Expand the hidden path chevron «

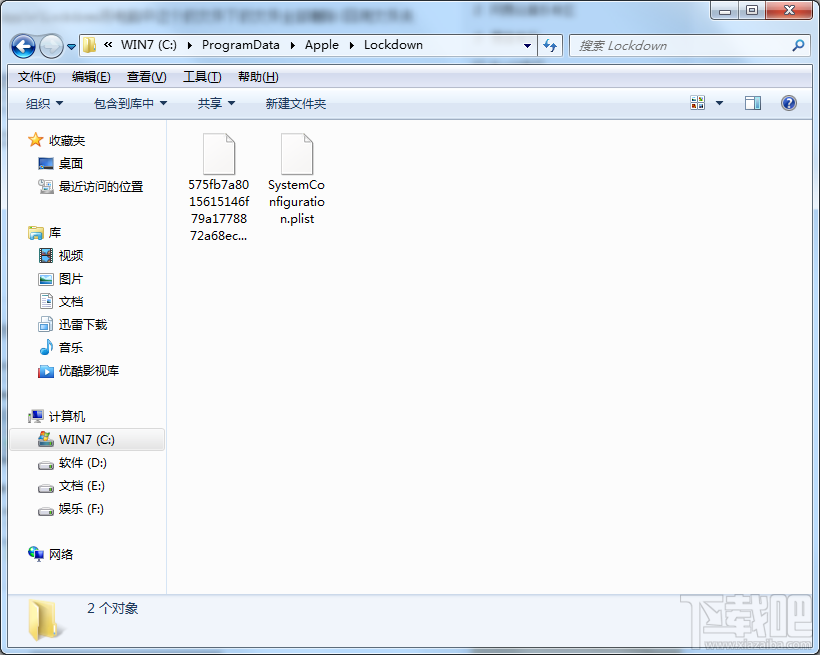coord(108,45)
